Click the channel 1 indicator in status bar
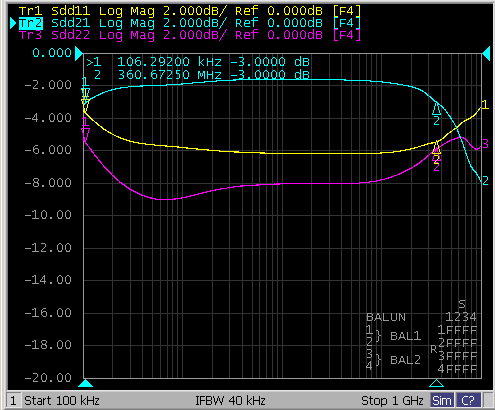495x410 pixels. [x=13, y=400]
